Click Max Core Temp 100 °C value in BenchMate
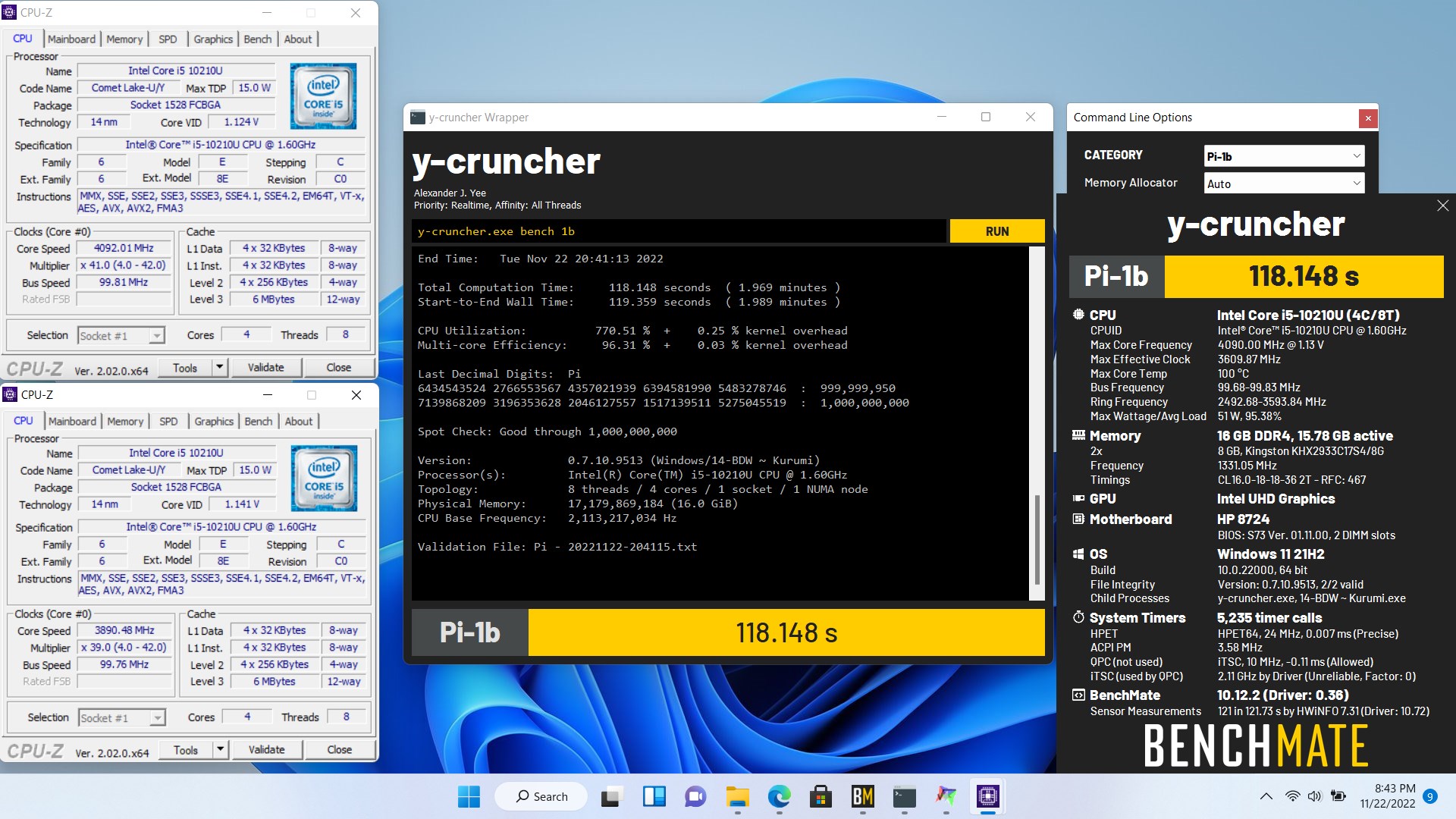This screenshot has width=1456, height=819. coord(1233,373)
